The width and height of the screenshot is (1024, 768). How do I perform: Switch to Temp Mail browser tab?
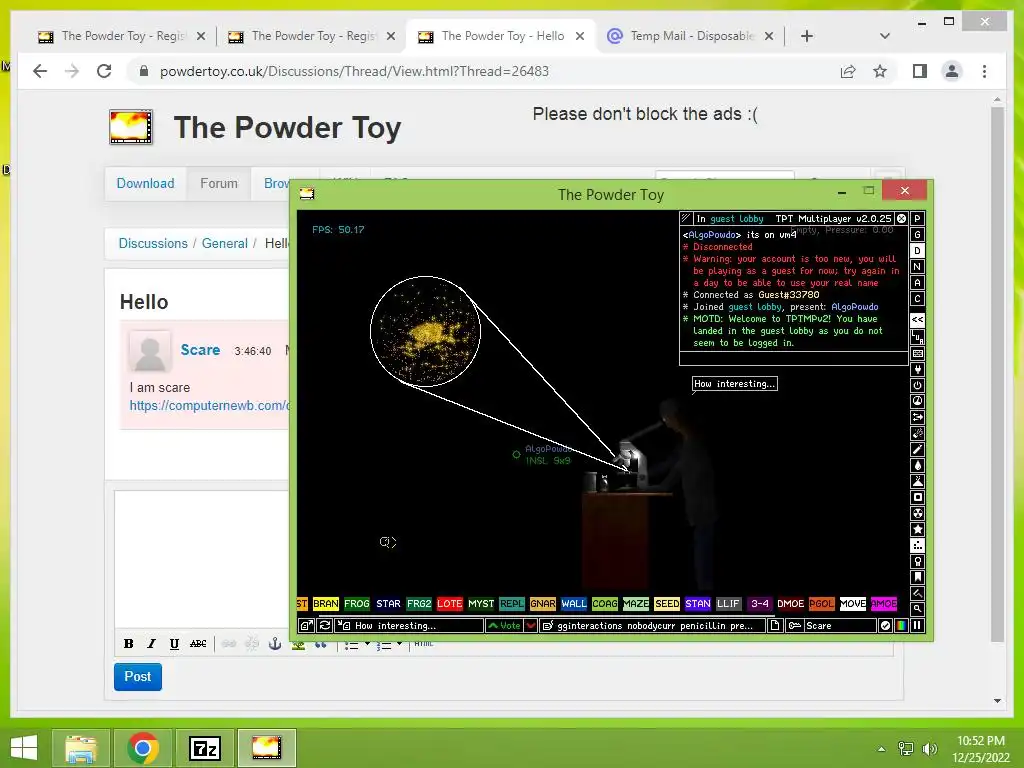coord(692,36)
